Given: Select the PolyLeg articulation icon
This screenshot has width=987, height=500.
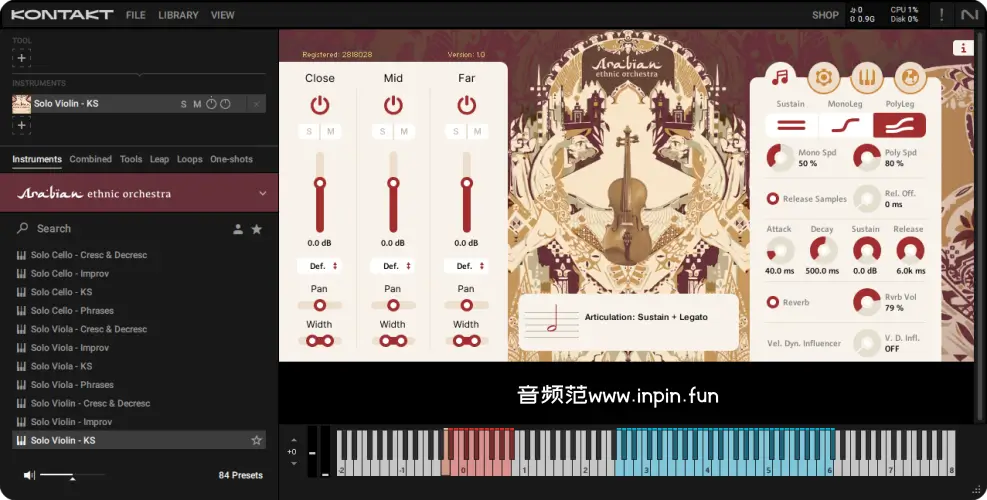Looking at the screenshot, I should coord(900,125).
